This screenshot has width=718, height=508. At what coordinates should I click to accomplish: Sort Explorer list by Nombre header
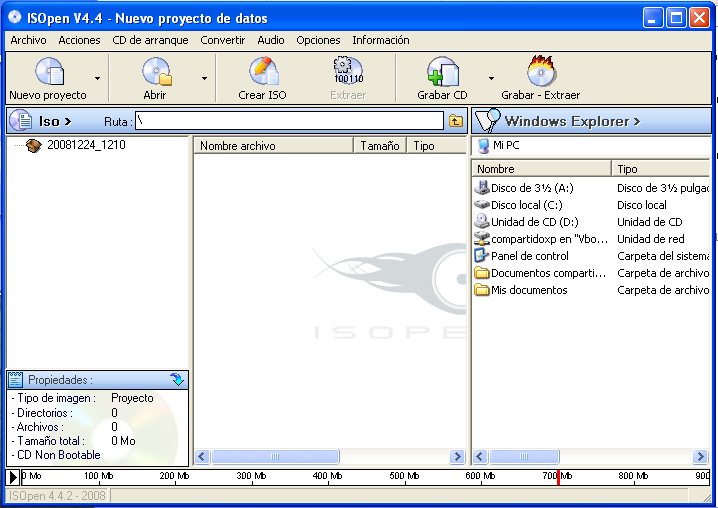click(542, 169)
